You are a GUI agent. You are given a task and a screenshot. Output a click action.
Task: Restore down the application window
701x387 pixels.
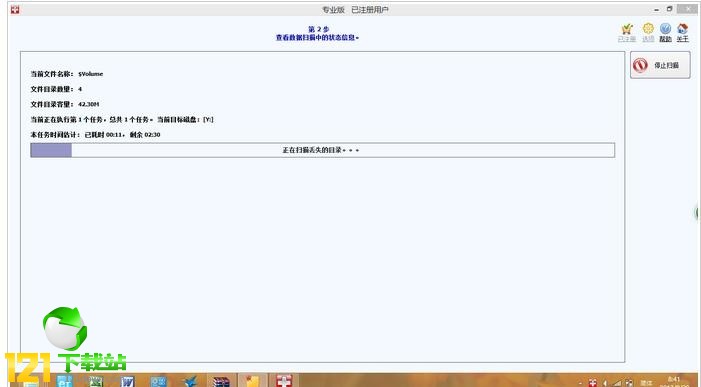click(x=669, y=9)
